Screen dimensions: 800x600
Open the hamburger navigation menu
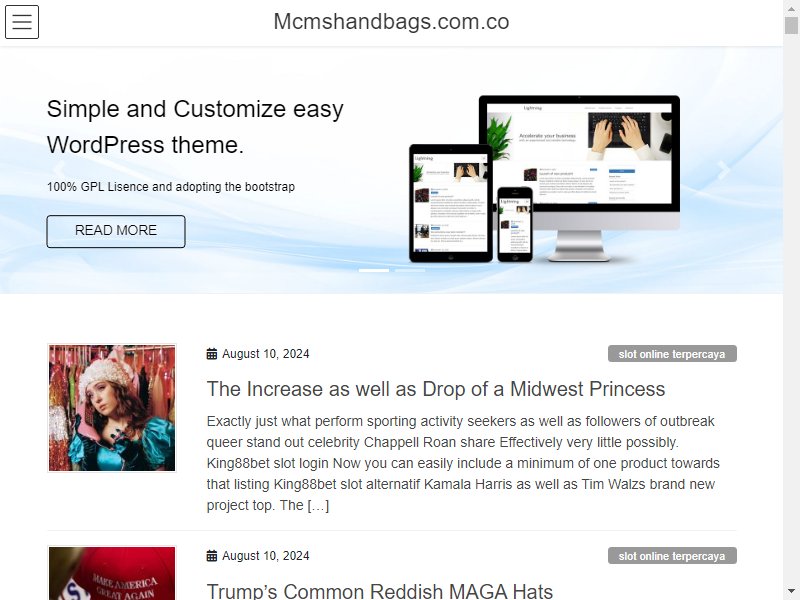coord(22,22)
